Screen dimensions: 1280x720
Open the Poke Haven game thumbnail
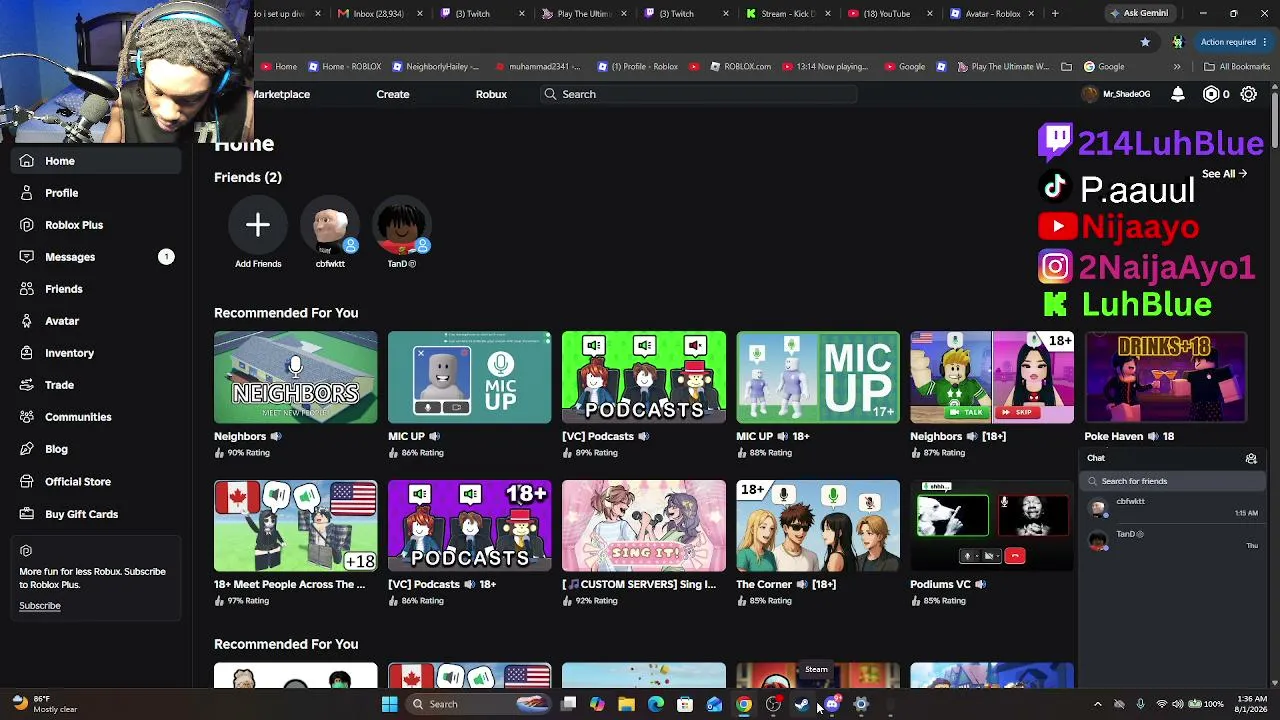click(x=1166, y=377)
